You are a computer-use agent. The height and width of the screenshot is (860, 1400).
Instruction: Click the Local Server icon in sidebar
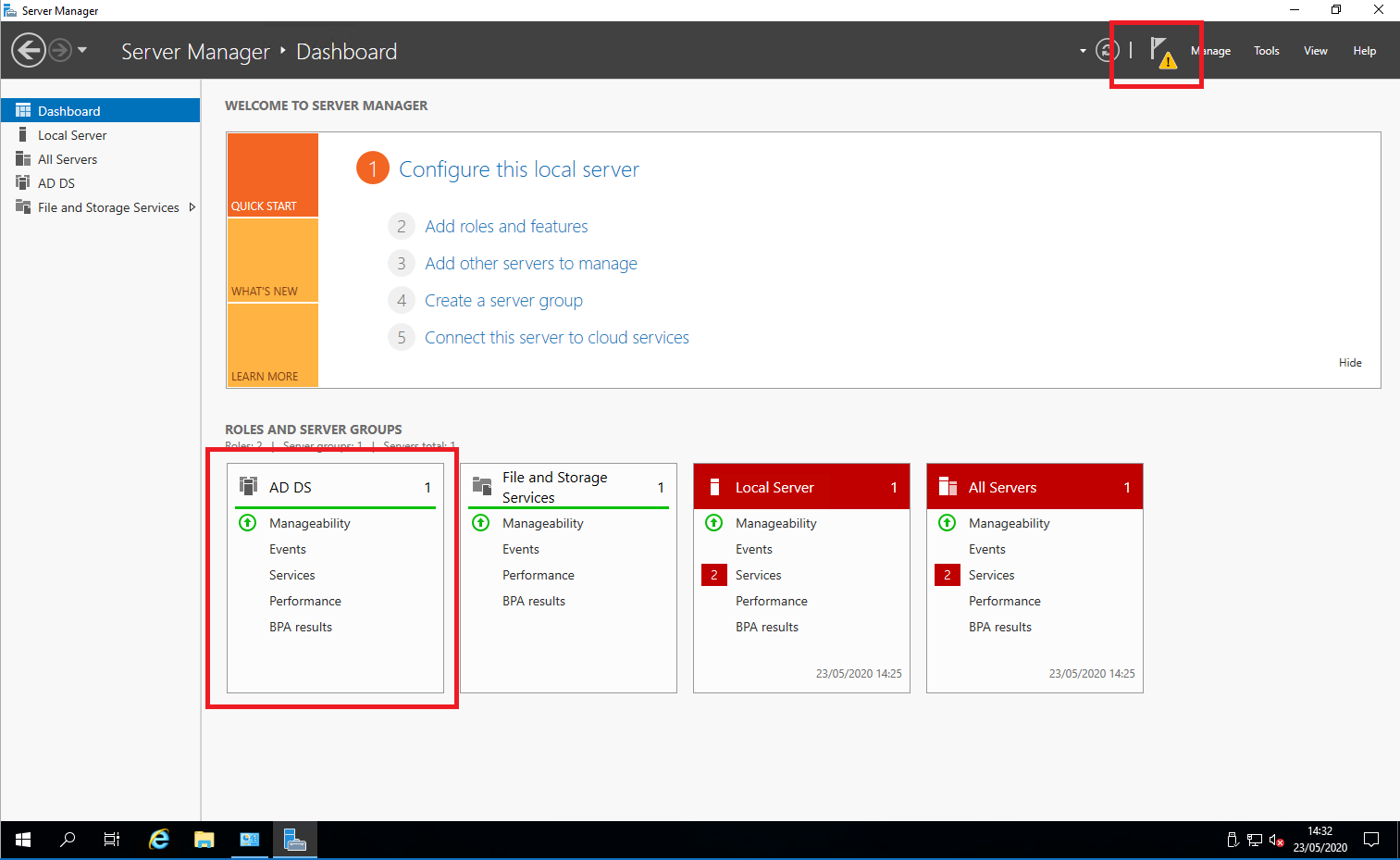pyautogui.click(x=23, y=135)
